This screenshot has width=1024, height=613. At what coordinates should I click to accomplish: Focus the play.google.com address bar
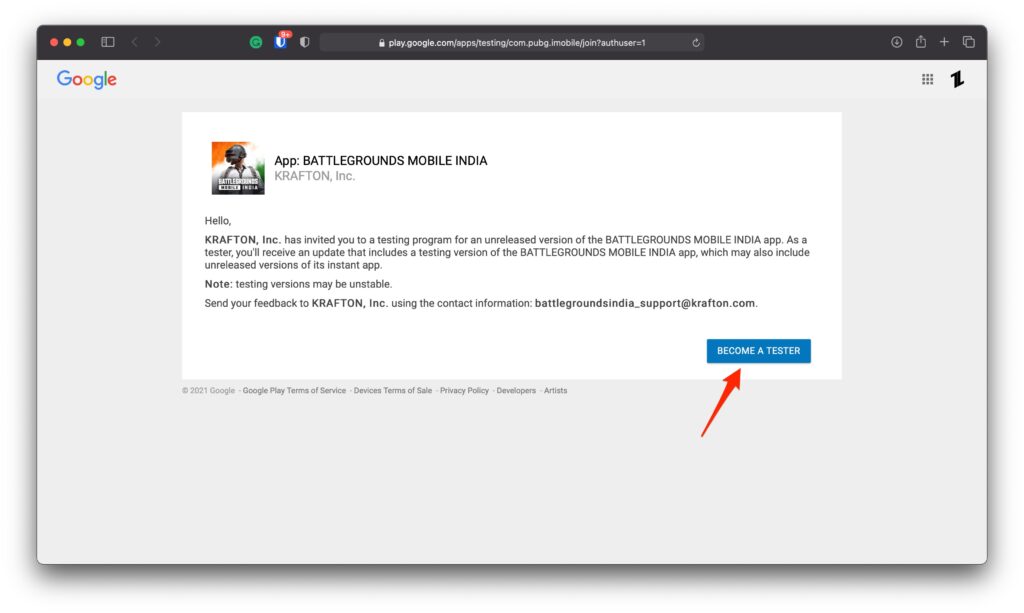tap(512, 42)
